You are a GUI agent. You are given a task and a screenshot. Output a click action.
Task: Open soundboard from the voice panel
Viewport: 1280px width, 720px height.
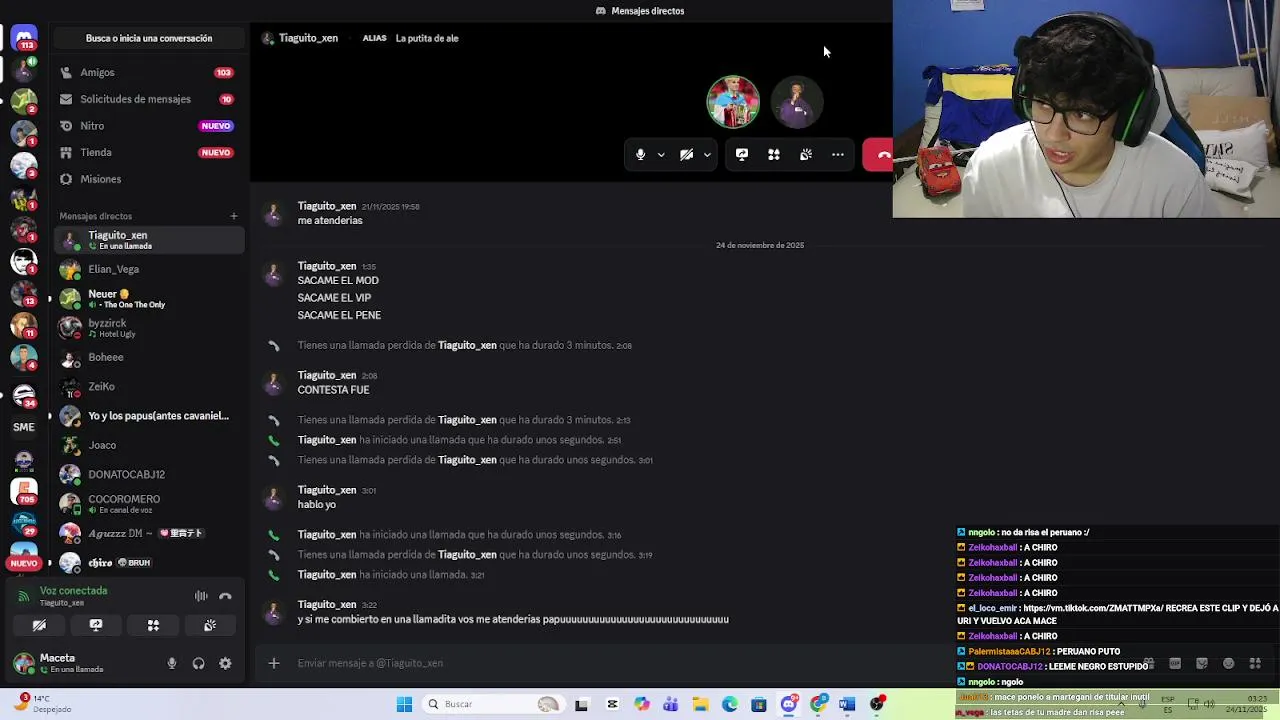click(x=210, y=625)
